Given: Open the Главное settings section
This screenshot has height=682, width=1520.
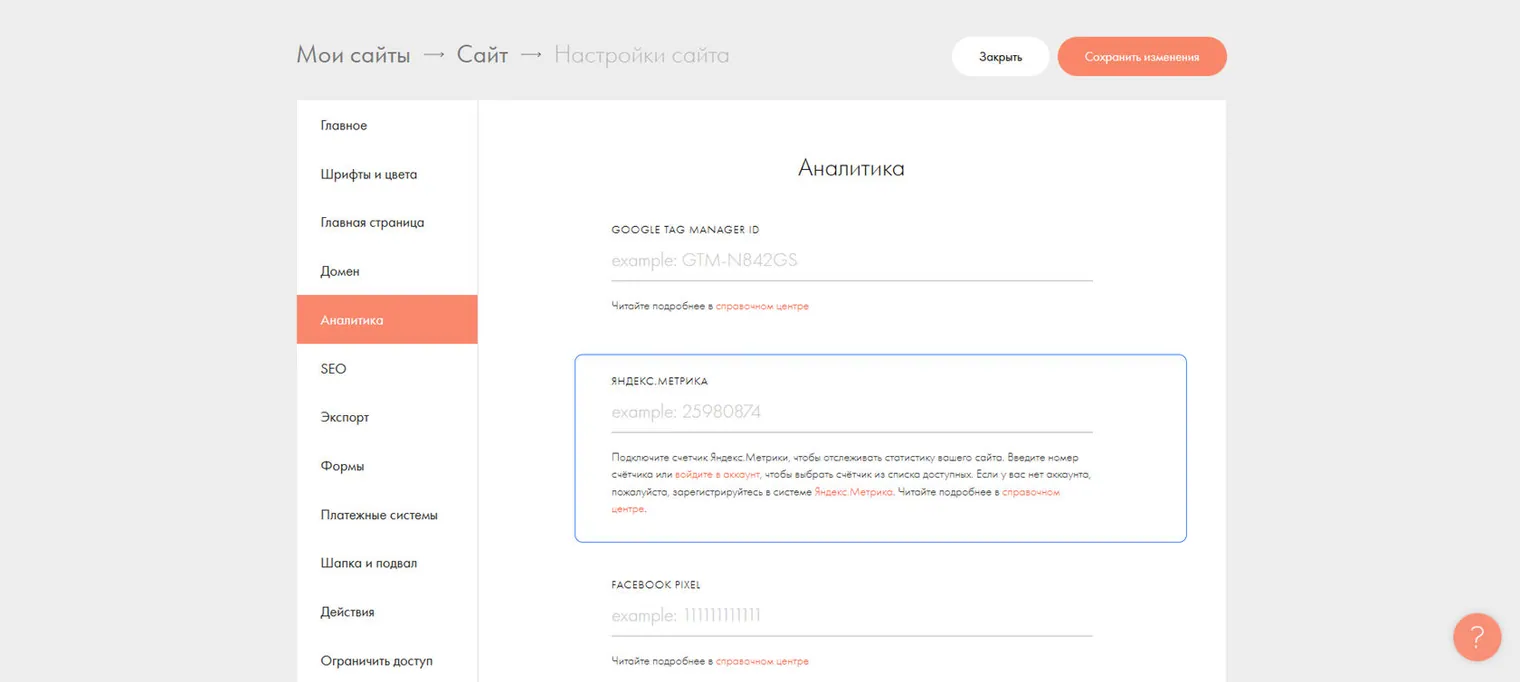Looking at the screenshot, I should (x=387, y=126).
